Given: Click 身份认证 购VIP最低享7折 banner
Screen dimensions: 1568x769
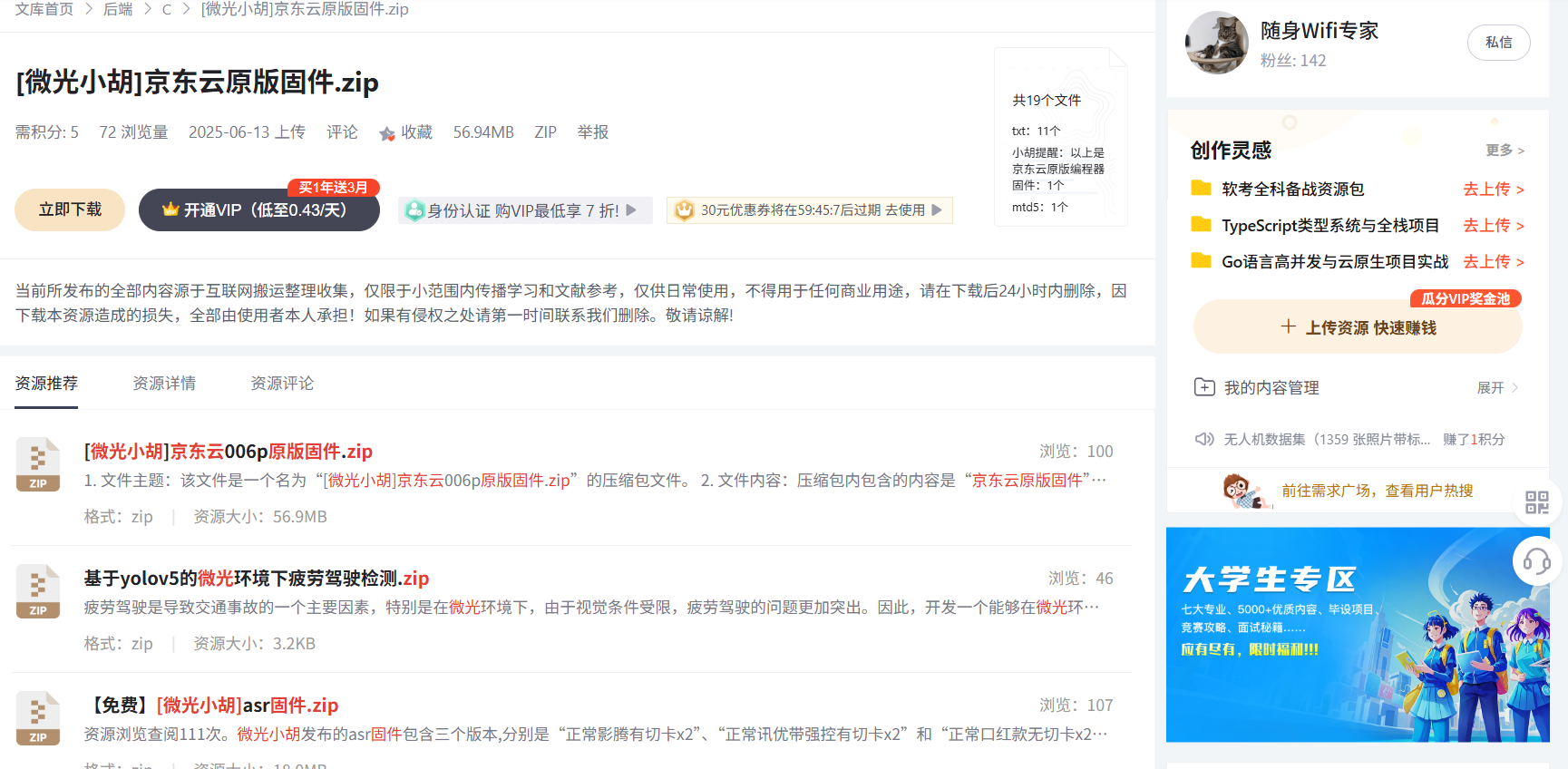Looking at the screenshot, I should pos(525,210).
